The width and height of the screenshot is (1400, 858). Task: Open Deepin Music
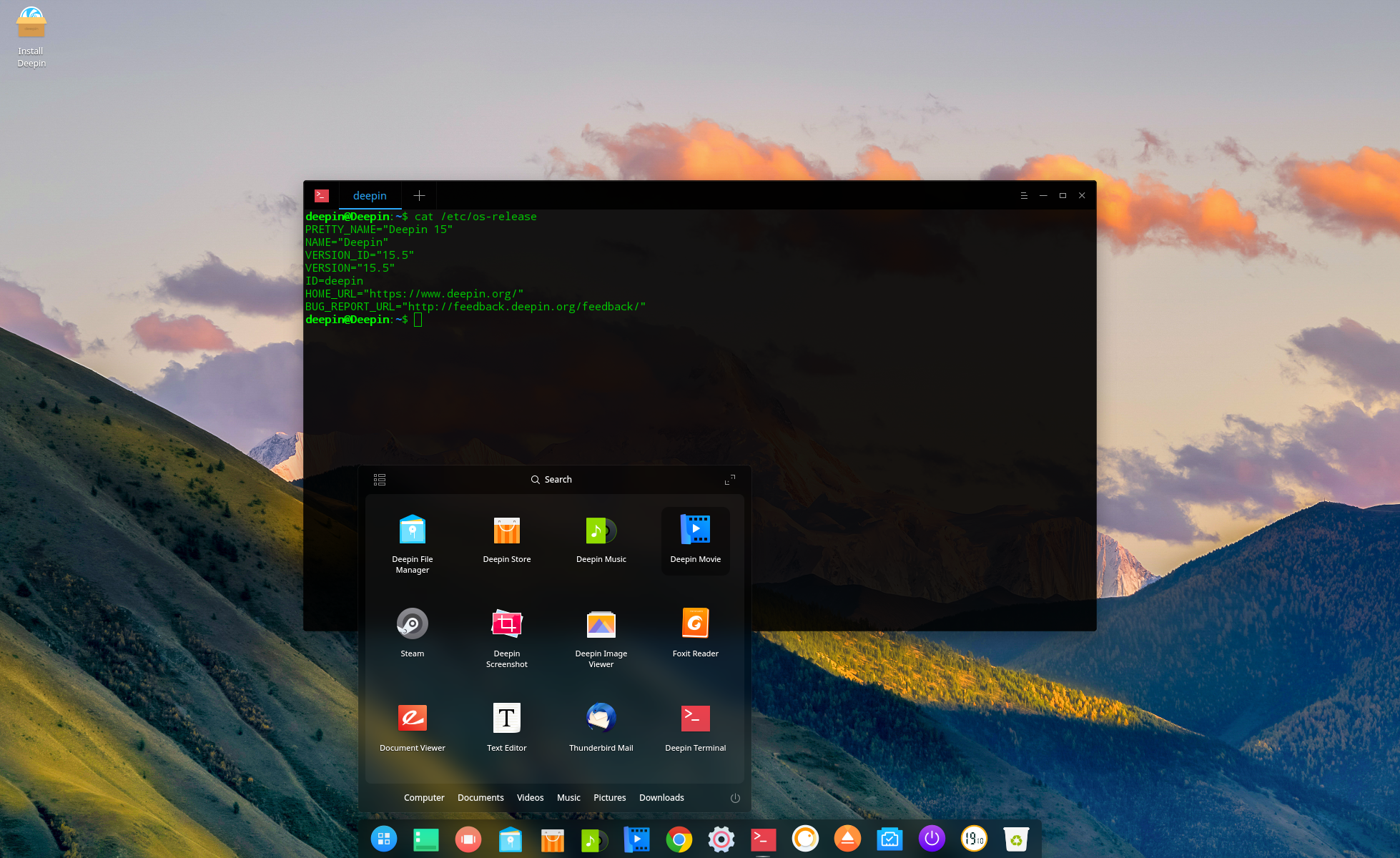[x=601, y=531]
